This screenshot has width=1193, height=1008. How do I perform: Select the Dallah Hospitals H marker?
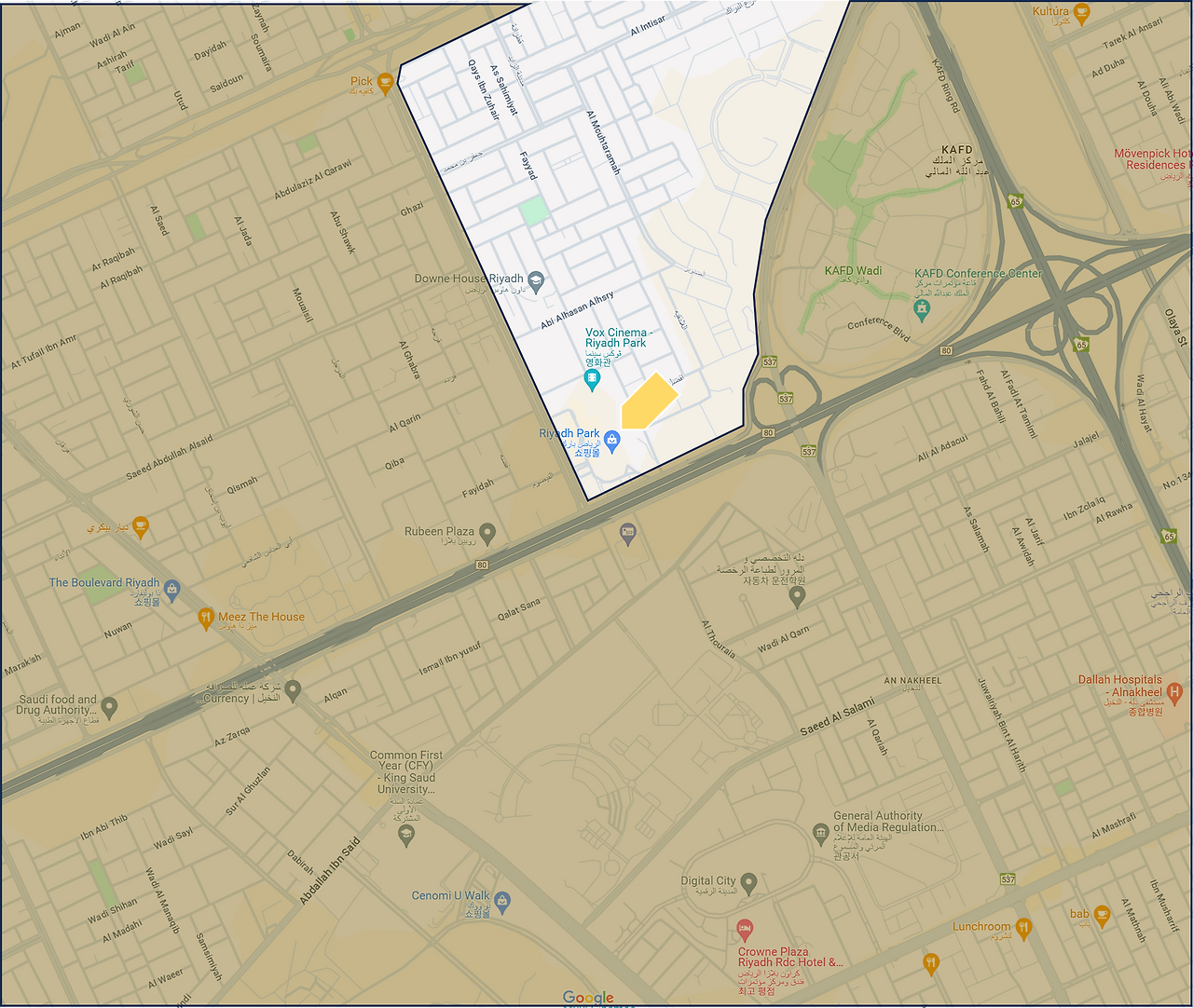(x=1174, y=692)
